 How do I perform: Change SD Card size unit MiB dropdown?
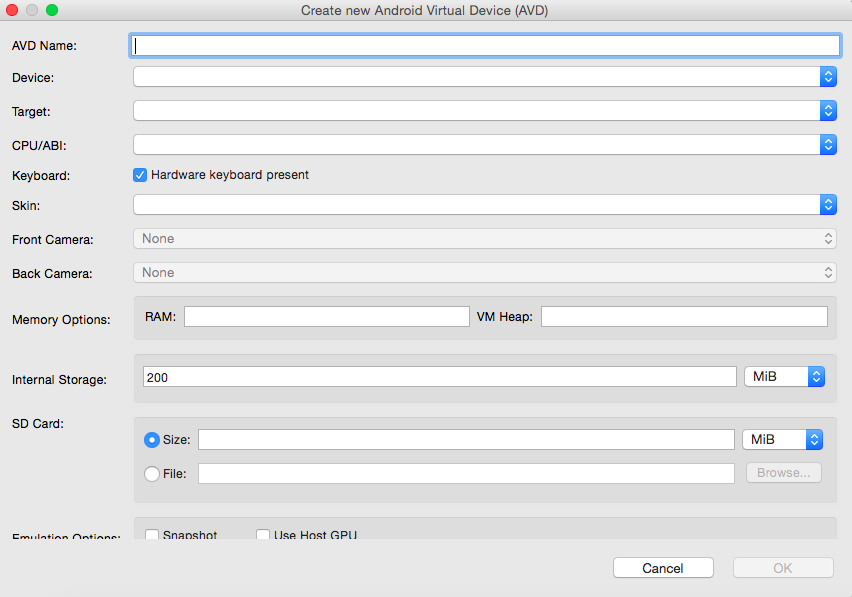782,439
